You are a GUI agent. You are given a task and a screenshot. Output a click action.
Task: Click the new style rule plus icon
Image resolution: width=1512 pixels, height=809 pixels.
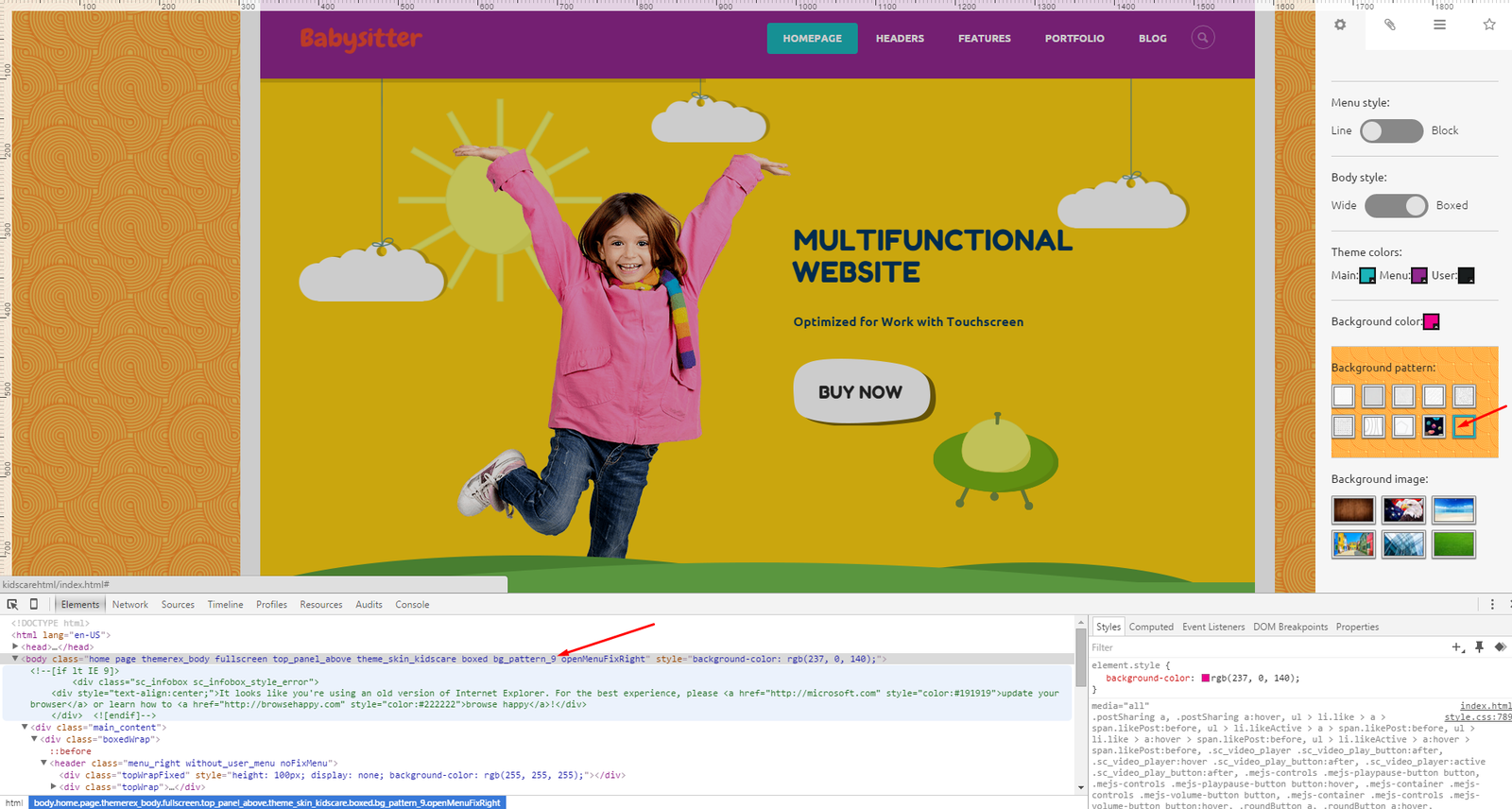coord(1457,647)
